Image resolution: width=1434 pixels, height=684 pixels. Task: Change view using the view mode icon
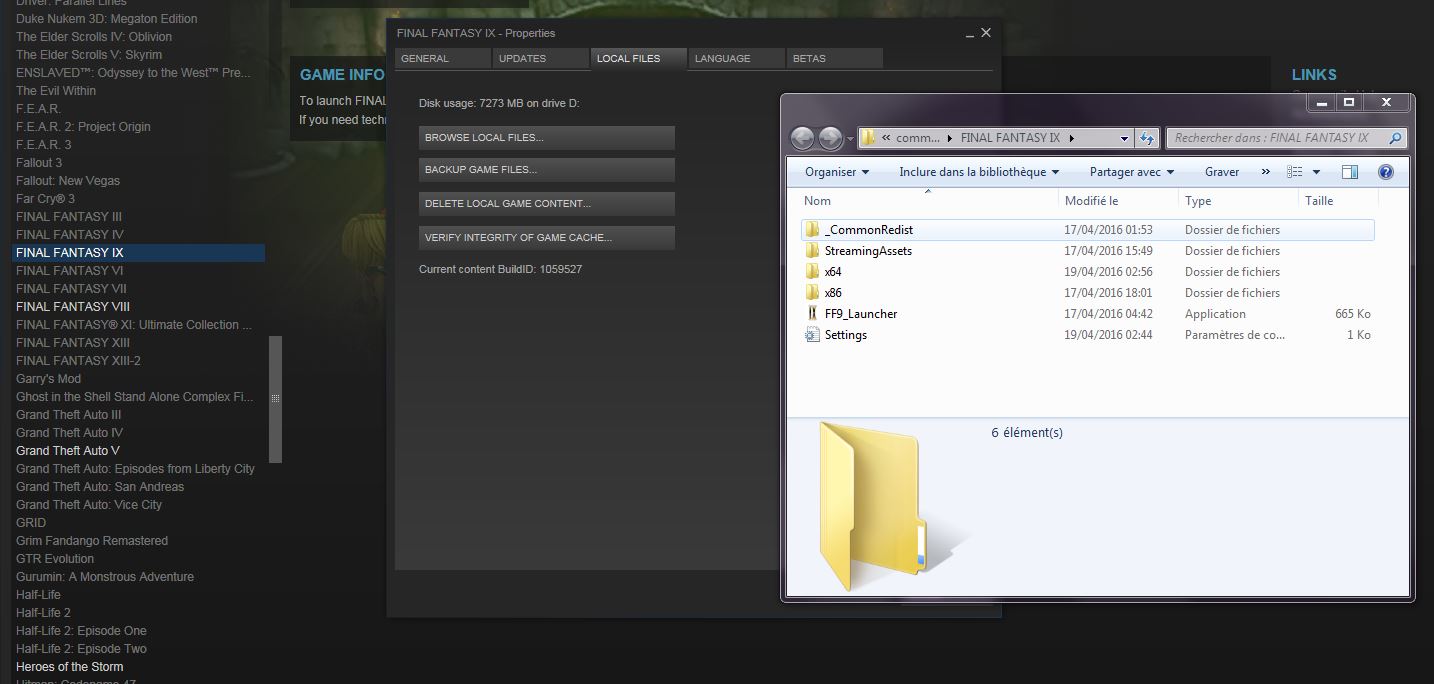tap(1294, 172)
